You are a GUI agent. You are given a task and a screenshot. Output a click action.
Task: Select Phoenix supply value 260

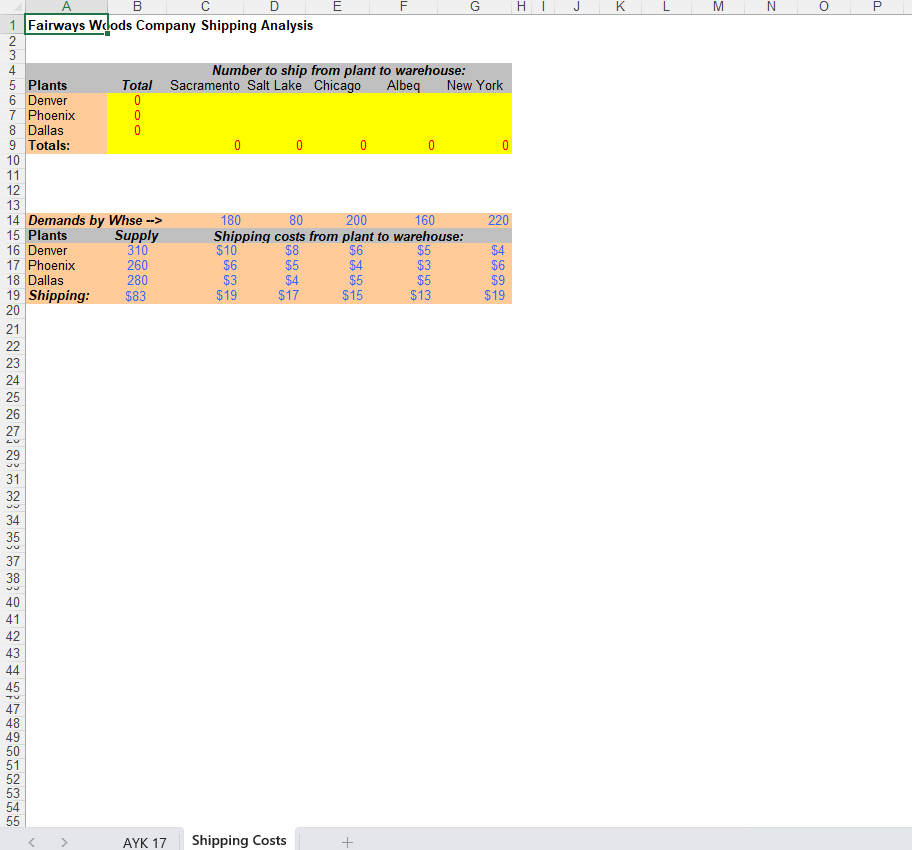click(x=136, y=265)
